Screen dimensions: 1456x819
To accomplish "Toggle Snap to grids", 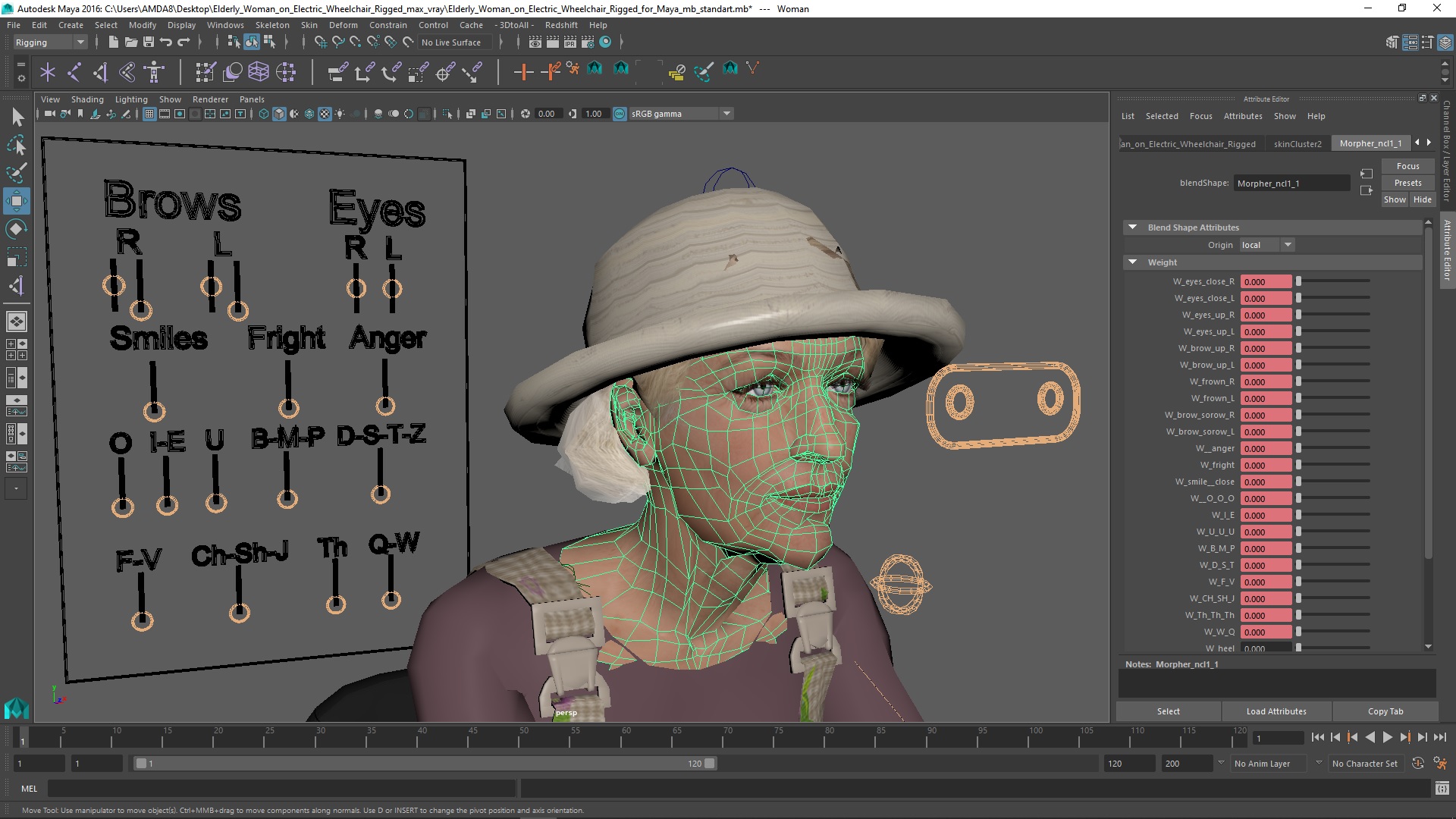I will 320,42.
